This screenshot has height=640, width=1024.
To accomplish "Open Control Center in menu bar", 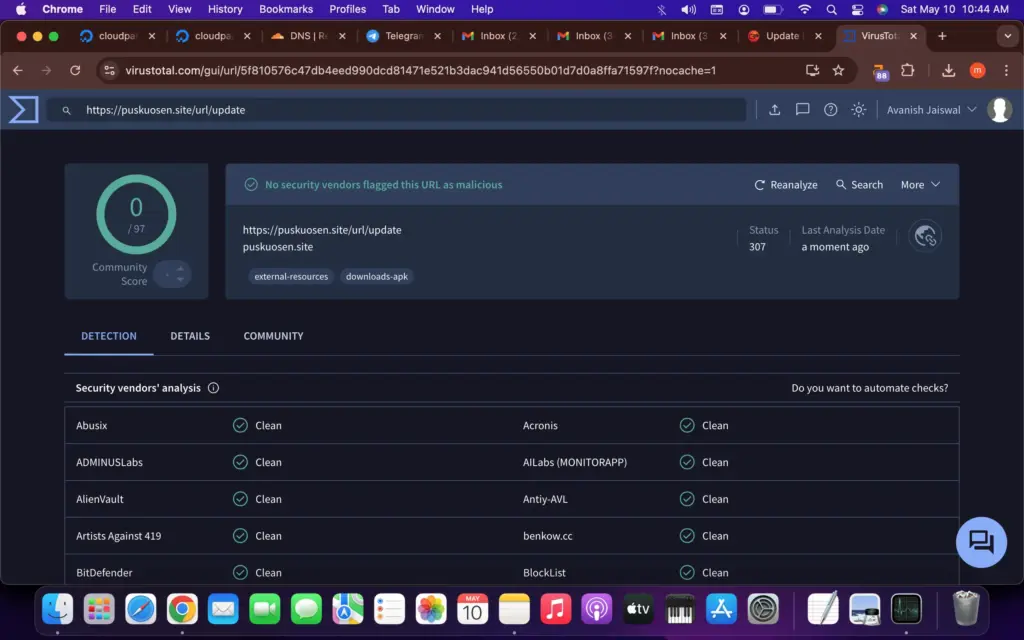I will [857, 9].
